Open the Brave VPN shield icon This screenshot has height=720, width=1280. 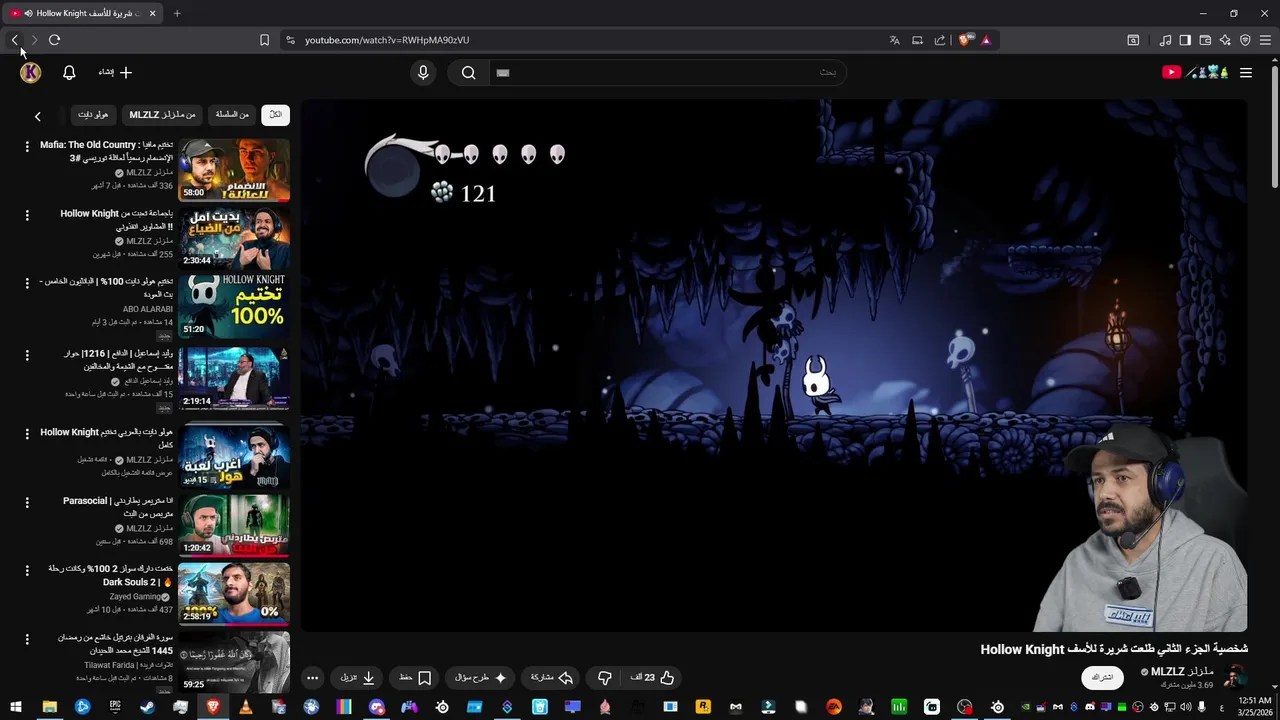1245,40
